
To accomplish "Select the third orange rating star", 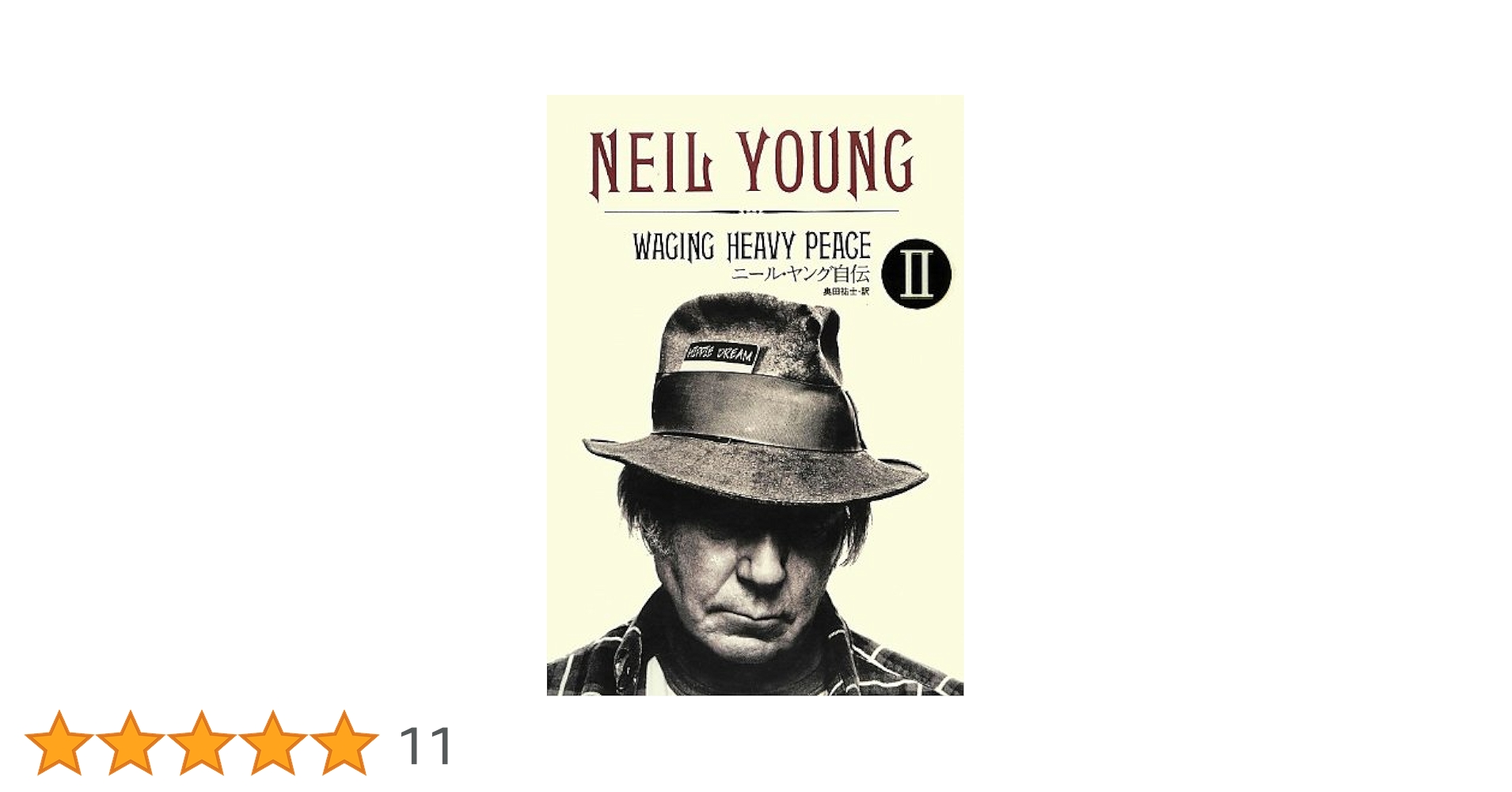I will [201, 742].
